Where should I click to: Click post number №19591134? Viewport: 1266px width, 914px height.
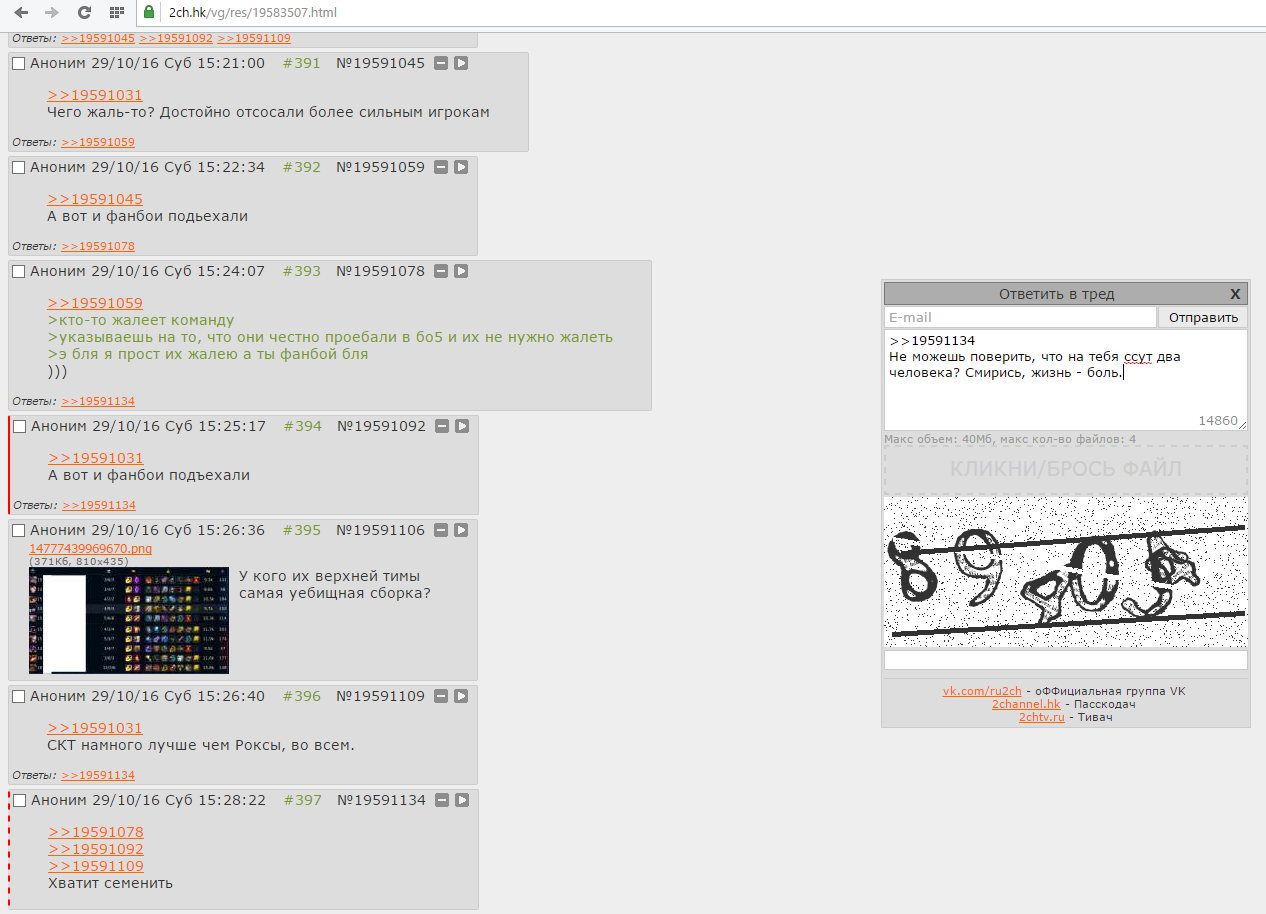coord(381,800)
